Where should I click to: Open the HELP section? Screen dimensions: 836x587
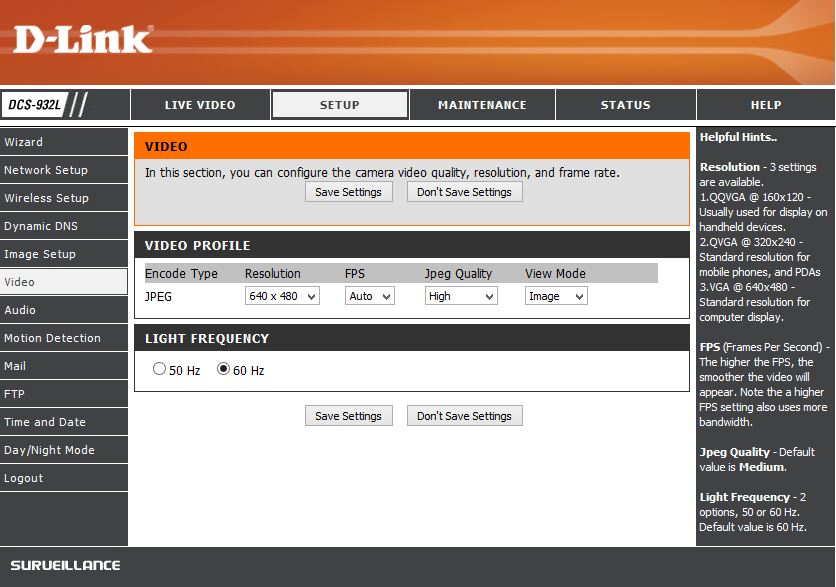(x=765, y=104)
